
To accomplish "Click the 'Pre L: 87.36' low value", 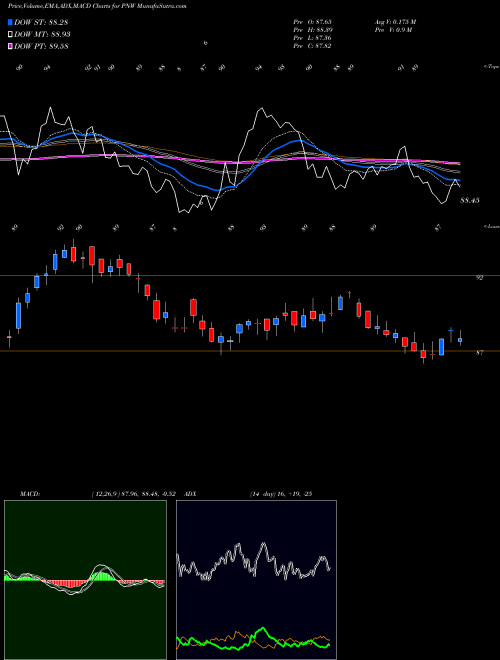I will coord(313,38).
